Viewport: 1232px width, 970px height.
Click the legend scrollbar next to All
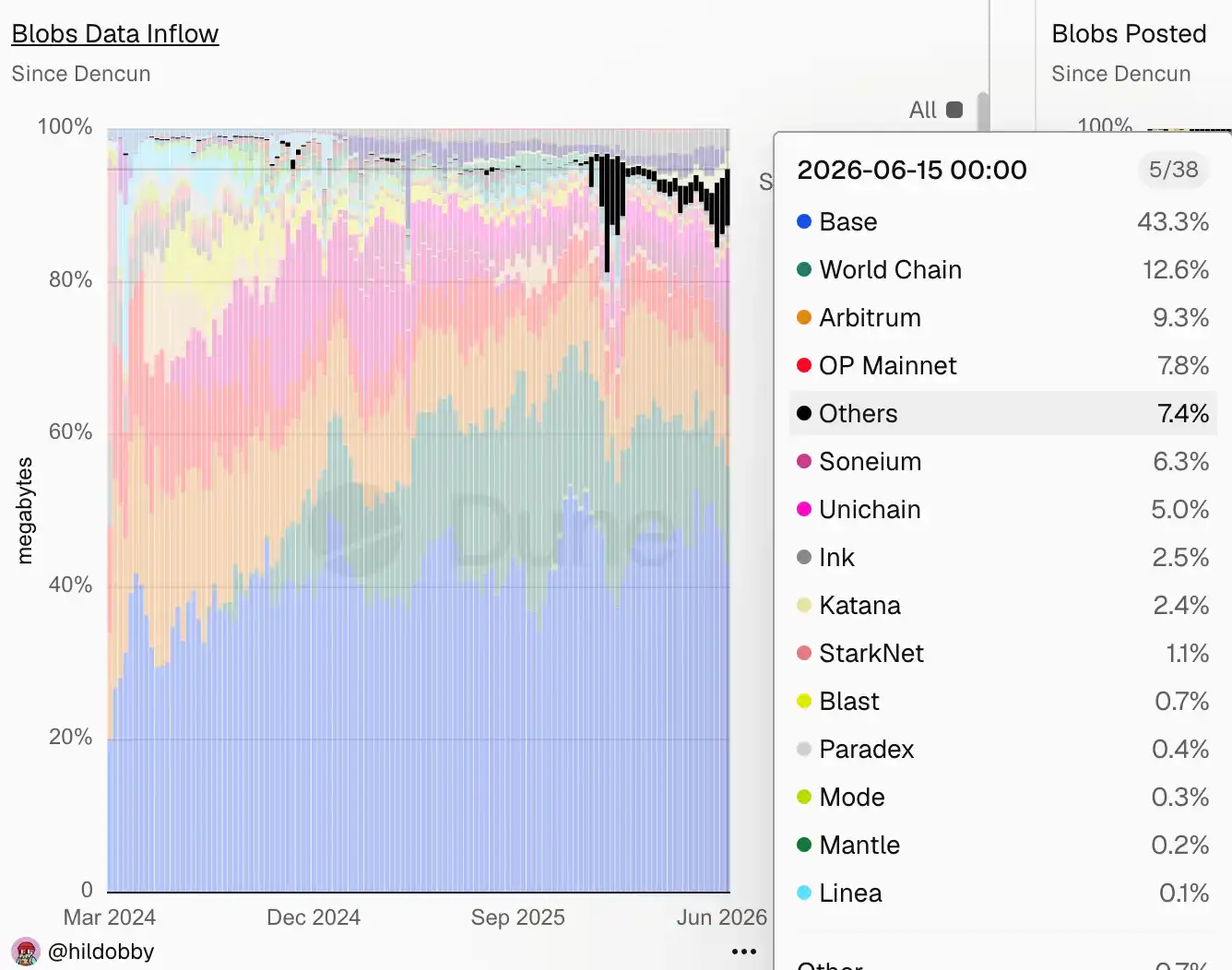pos(983,111)
